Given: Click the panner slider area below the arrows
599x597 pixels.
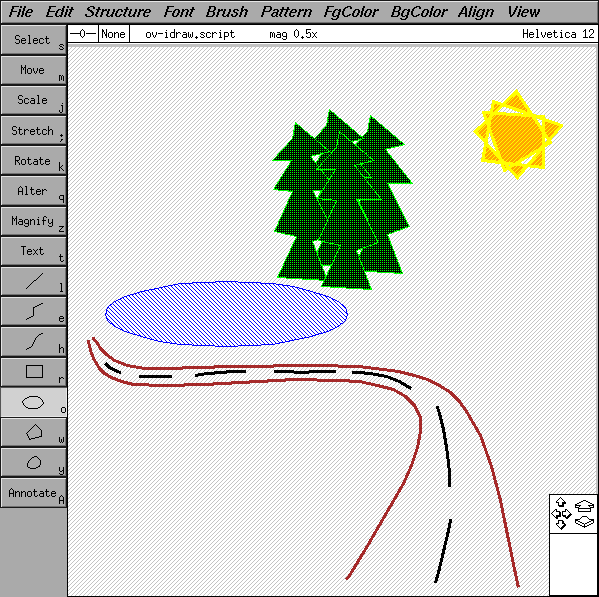Looking at the screenshot, I should tap(573, 564).
